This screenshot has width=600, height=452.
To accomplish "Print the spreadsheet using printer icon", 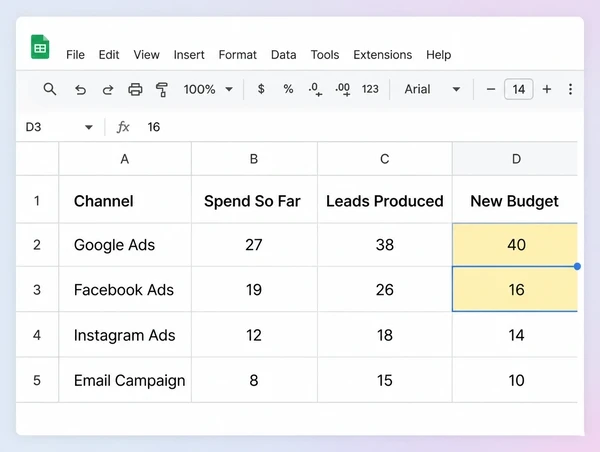I will click(x=135, y=90).
